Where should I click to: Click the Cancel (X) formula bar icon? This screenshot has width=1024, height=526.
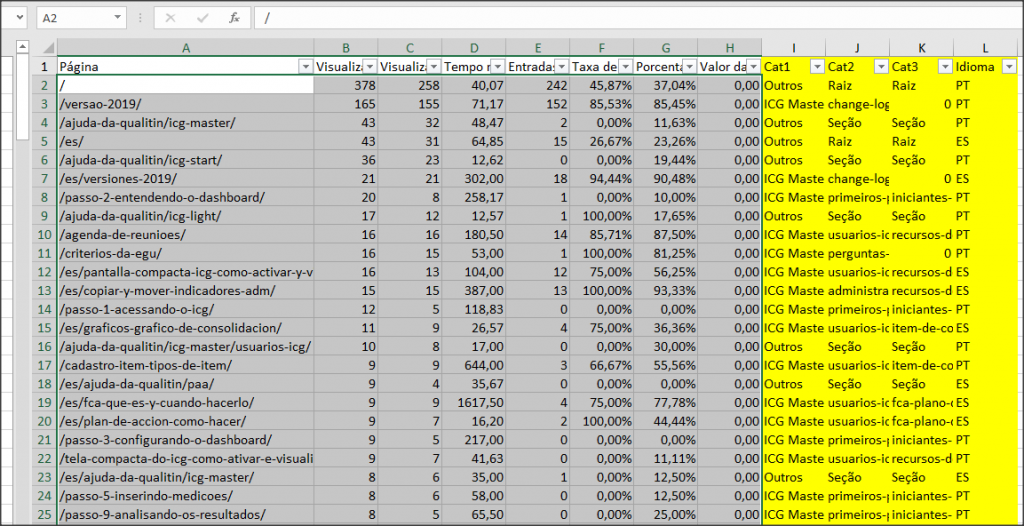click(x=170, y=18)
